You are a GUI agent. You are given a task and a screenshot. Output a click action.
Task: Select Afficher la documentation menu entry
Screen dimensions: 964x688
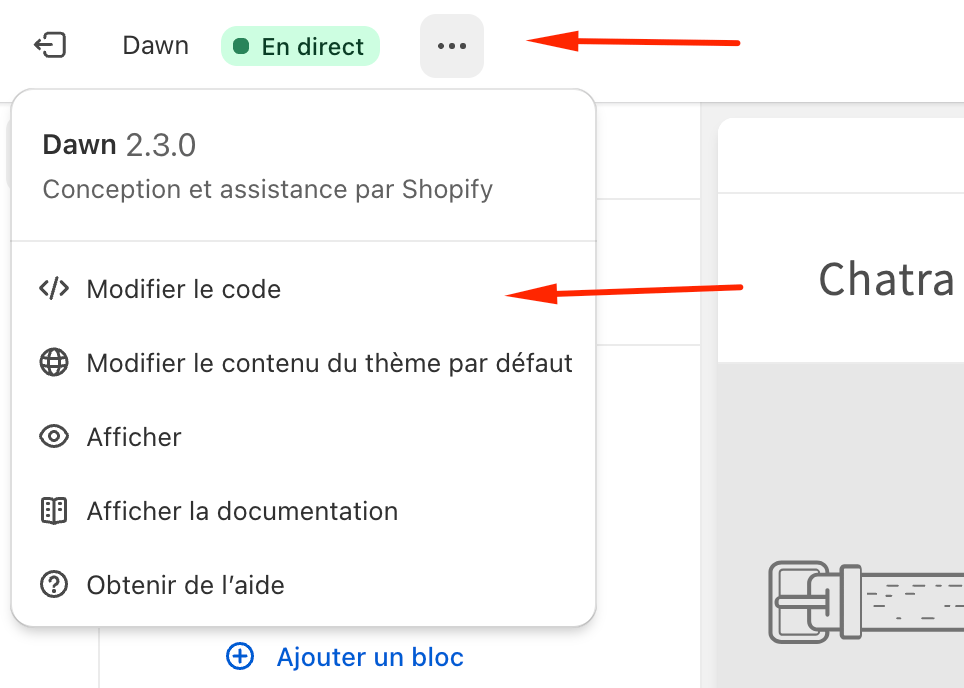tap(243, 511)
